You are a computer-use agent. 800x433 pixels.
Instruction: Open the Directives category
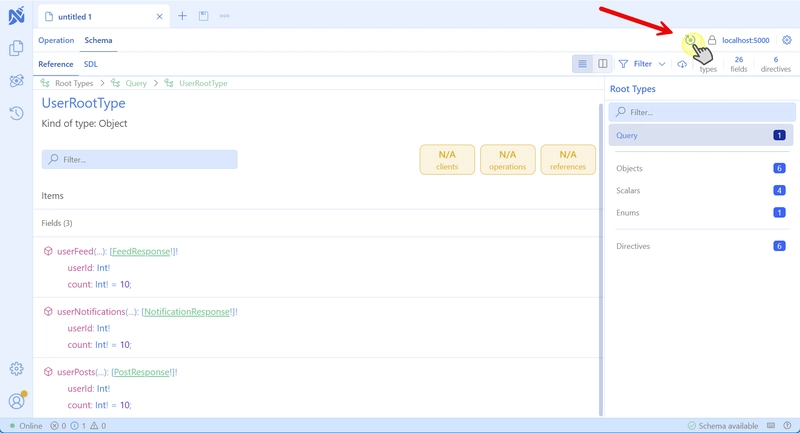701,246
